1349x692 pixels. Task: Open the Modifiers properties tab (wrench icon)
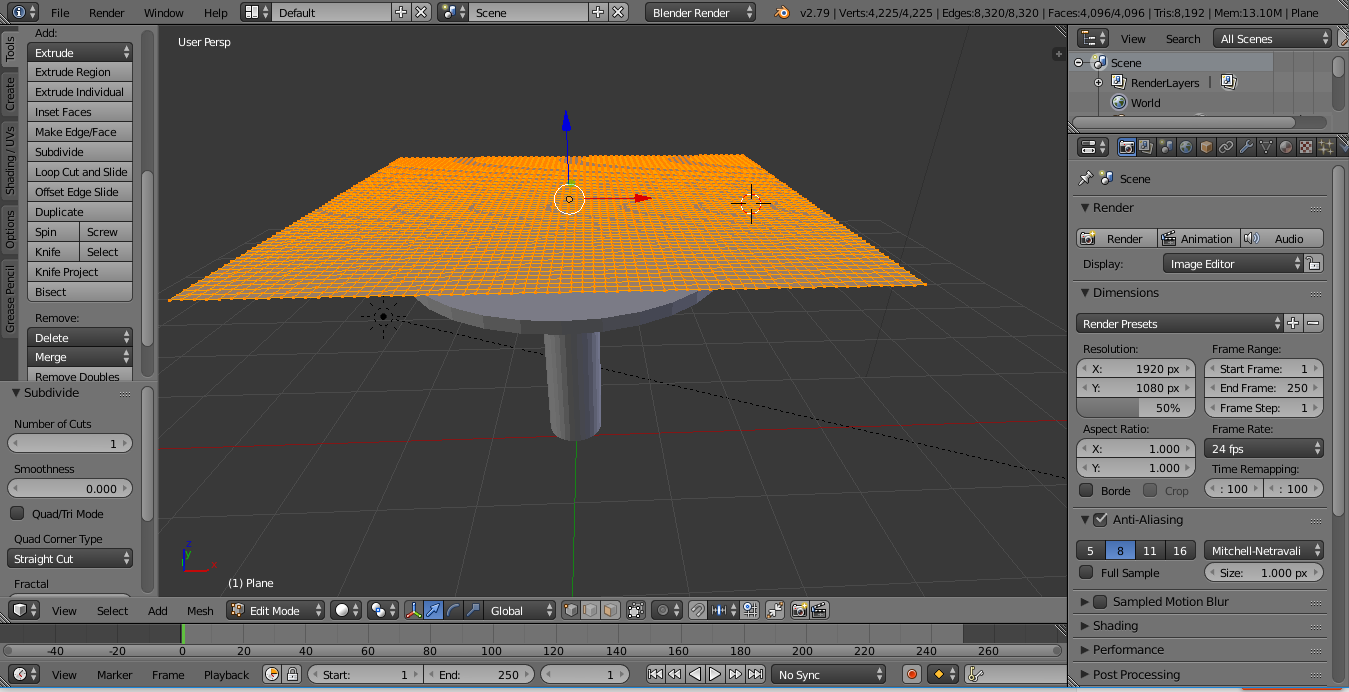point(1247,147)
